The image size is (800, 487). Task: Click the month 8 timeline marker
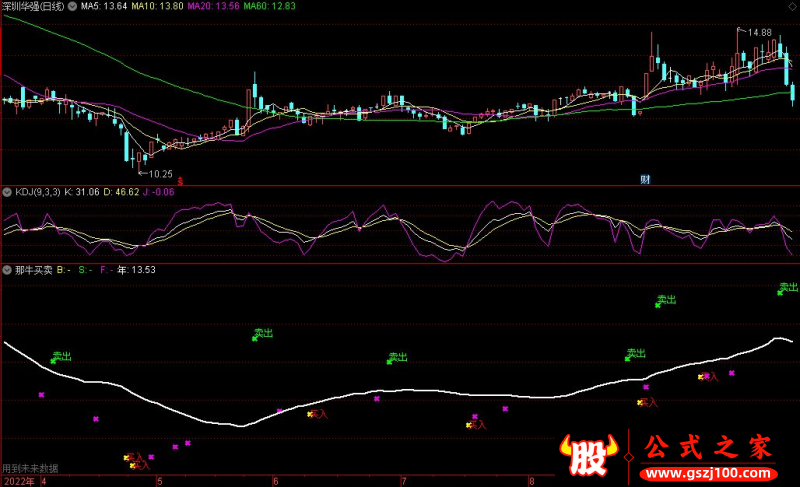[x=532, y=481]
